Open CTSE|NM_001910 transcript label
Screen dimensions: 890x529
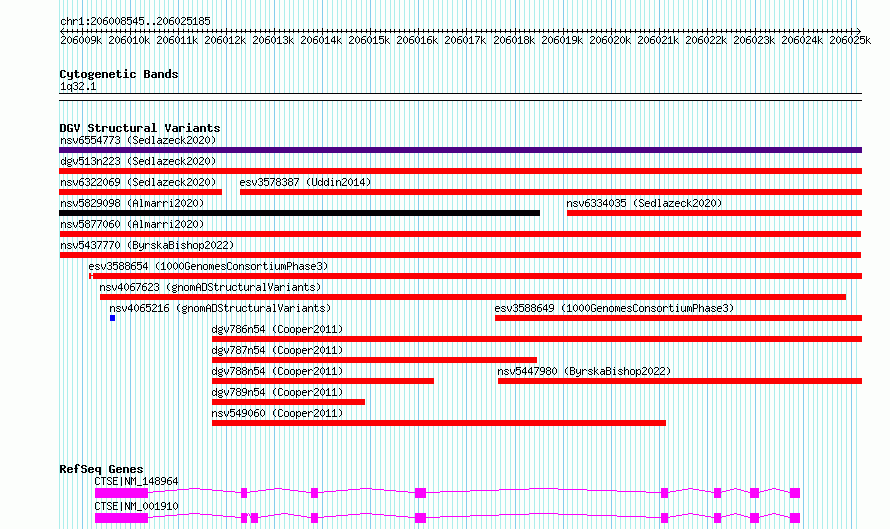tap(136, 506)
